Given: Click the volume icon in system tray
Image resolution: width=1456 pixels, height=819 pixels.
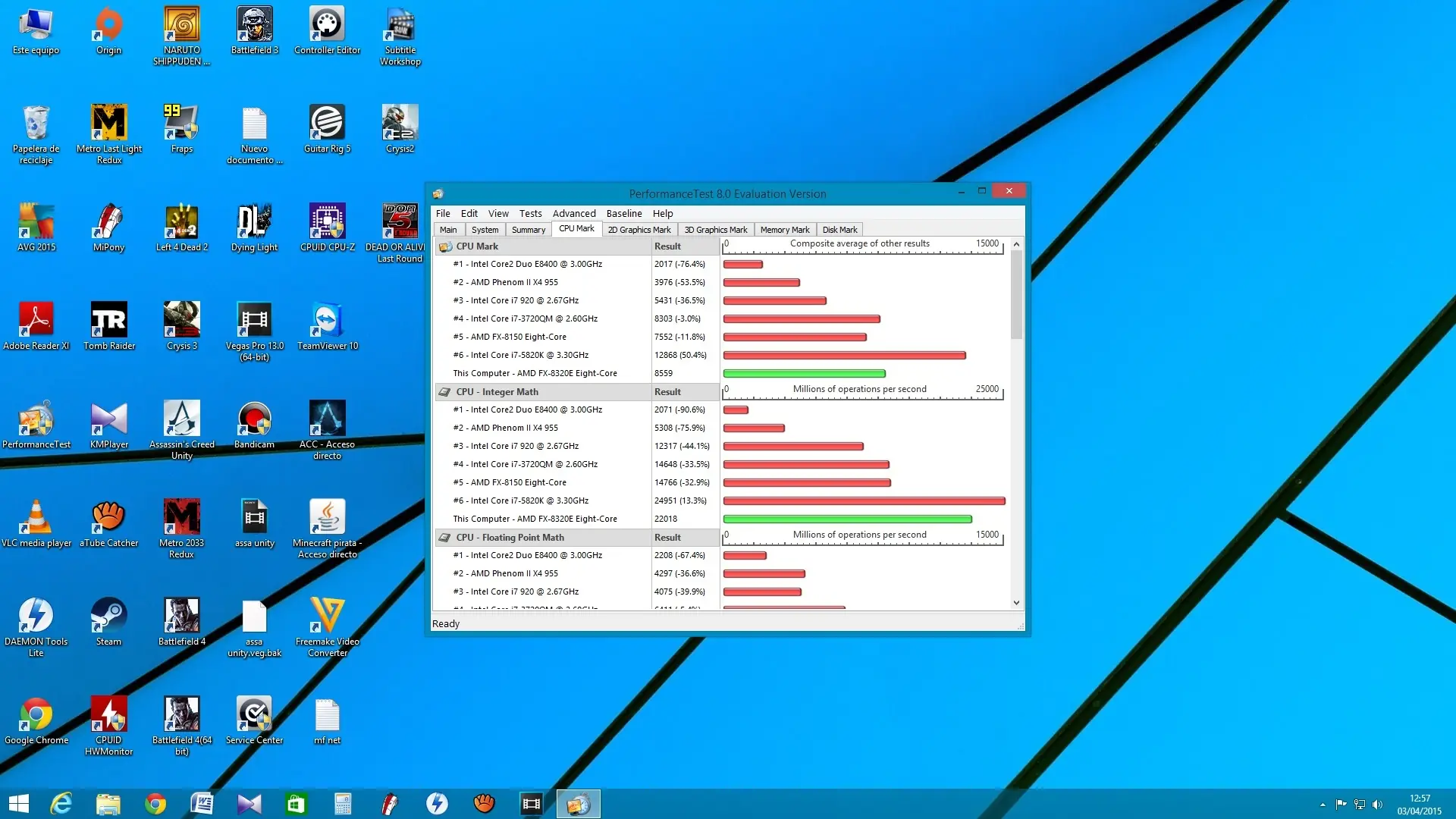Looking at the screenshot, I should [x=1377, y=805].
